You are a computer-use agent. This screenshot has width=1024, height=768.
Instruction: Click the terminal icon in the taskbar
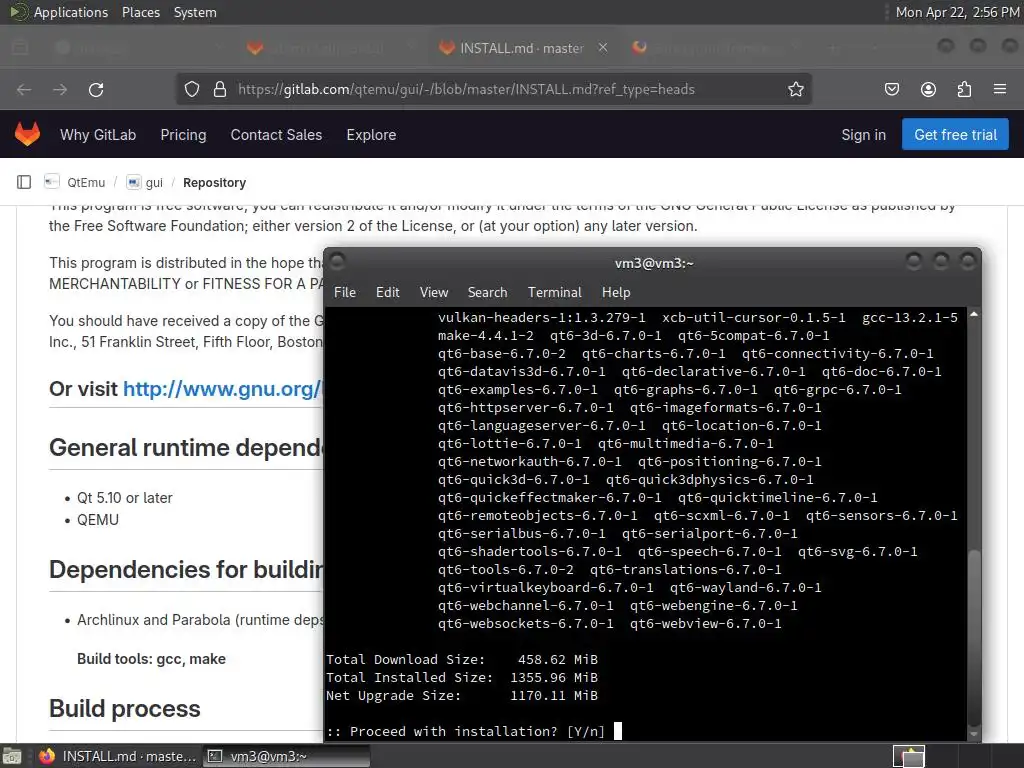coord(214,756)
